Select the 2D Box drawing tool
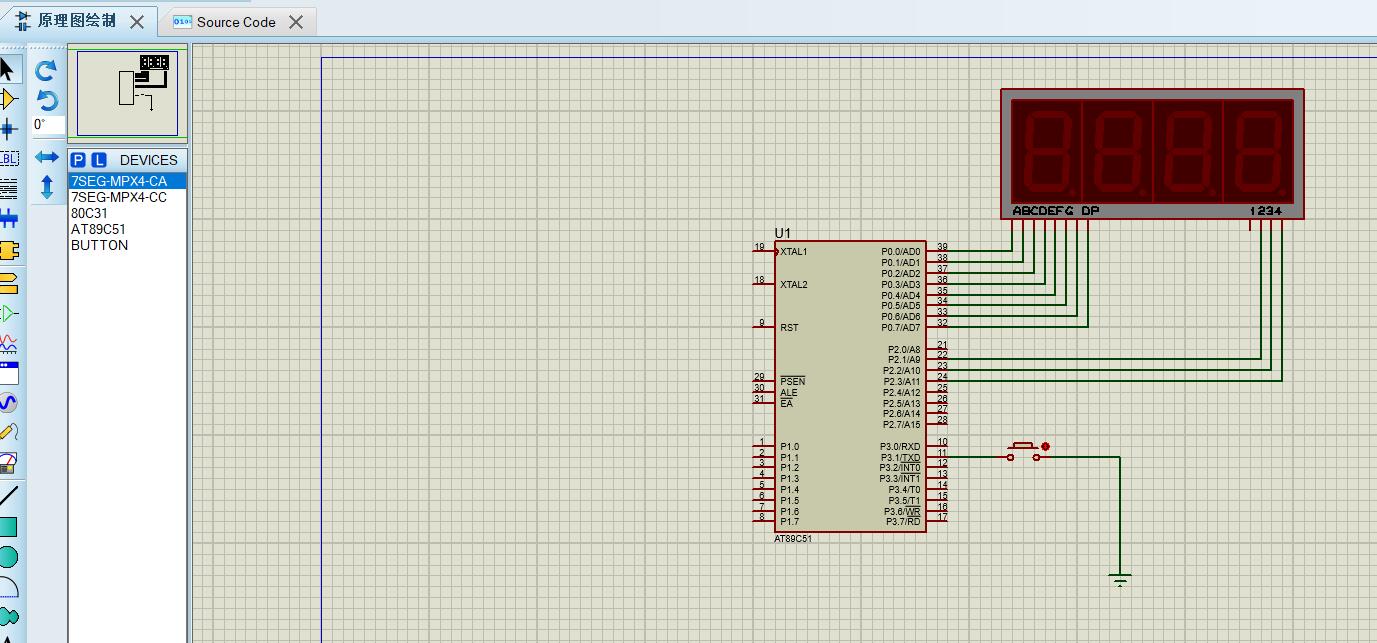Screen dimensions: 1377x643 pyautogui.click(x=7, y=526)
